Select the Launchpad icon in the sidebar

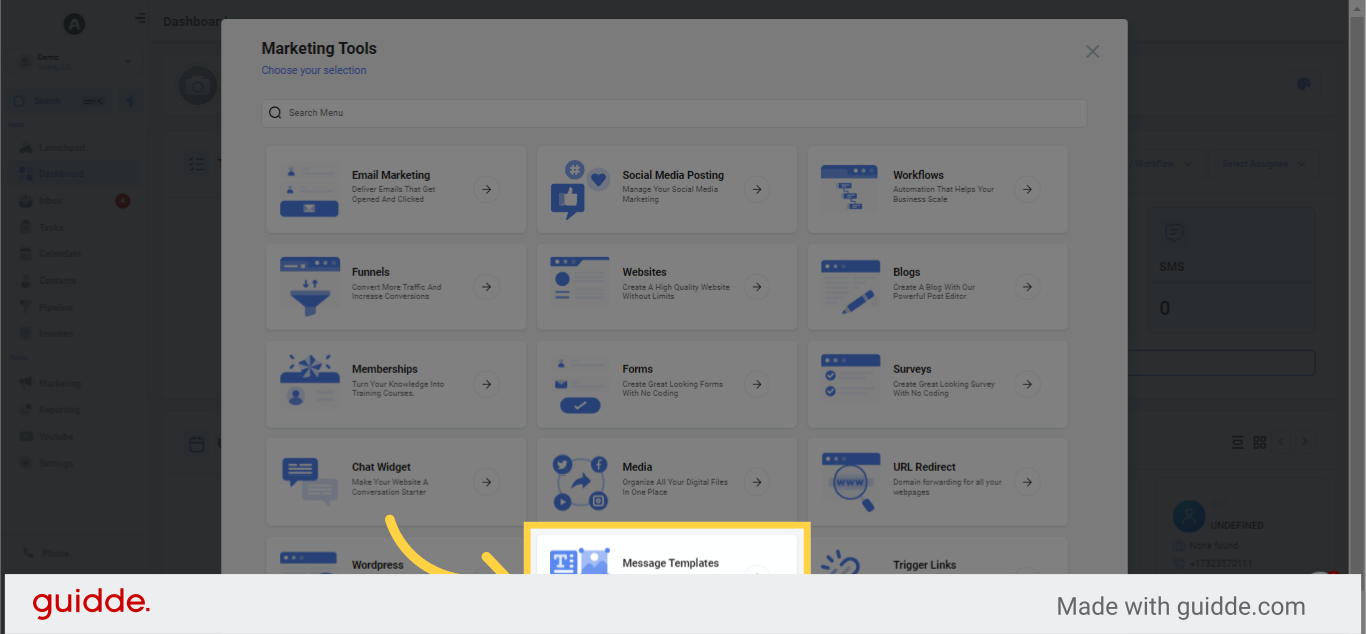[x=24, y=147]
